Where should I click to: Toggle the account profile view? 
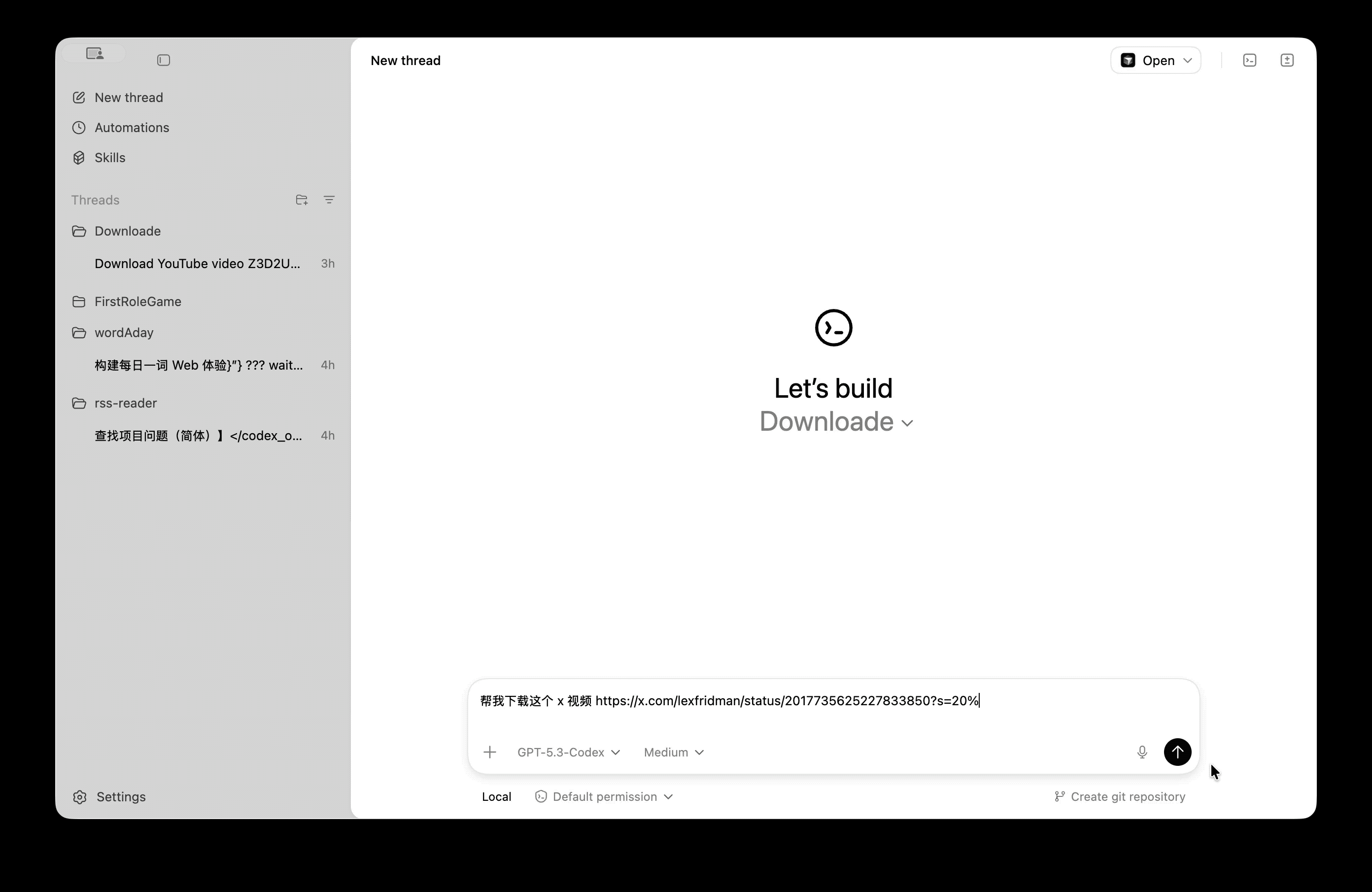pos(95,52)
